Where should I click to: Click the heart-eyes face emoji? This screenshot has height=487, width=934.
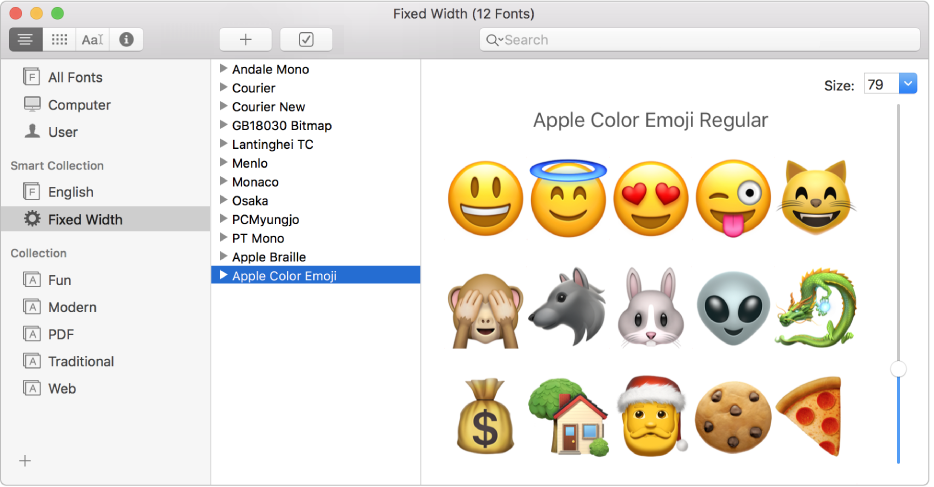[650, 198]
